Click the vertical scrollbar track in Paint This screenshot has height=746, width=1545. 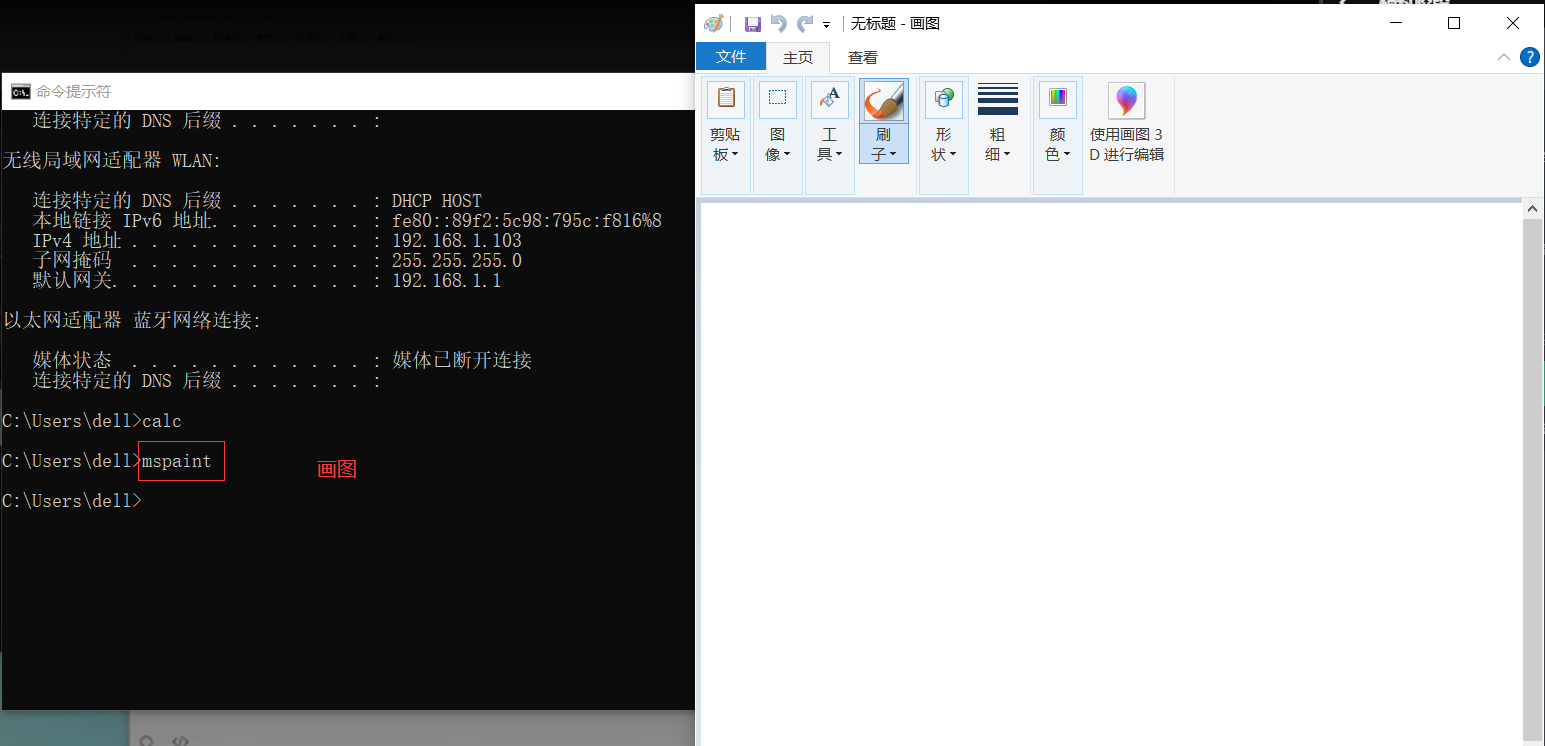1532,480
